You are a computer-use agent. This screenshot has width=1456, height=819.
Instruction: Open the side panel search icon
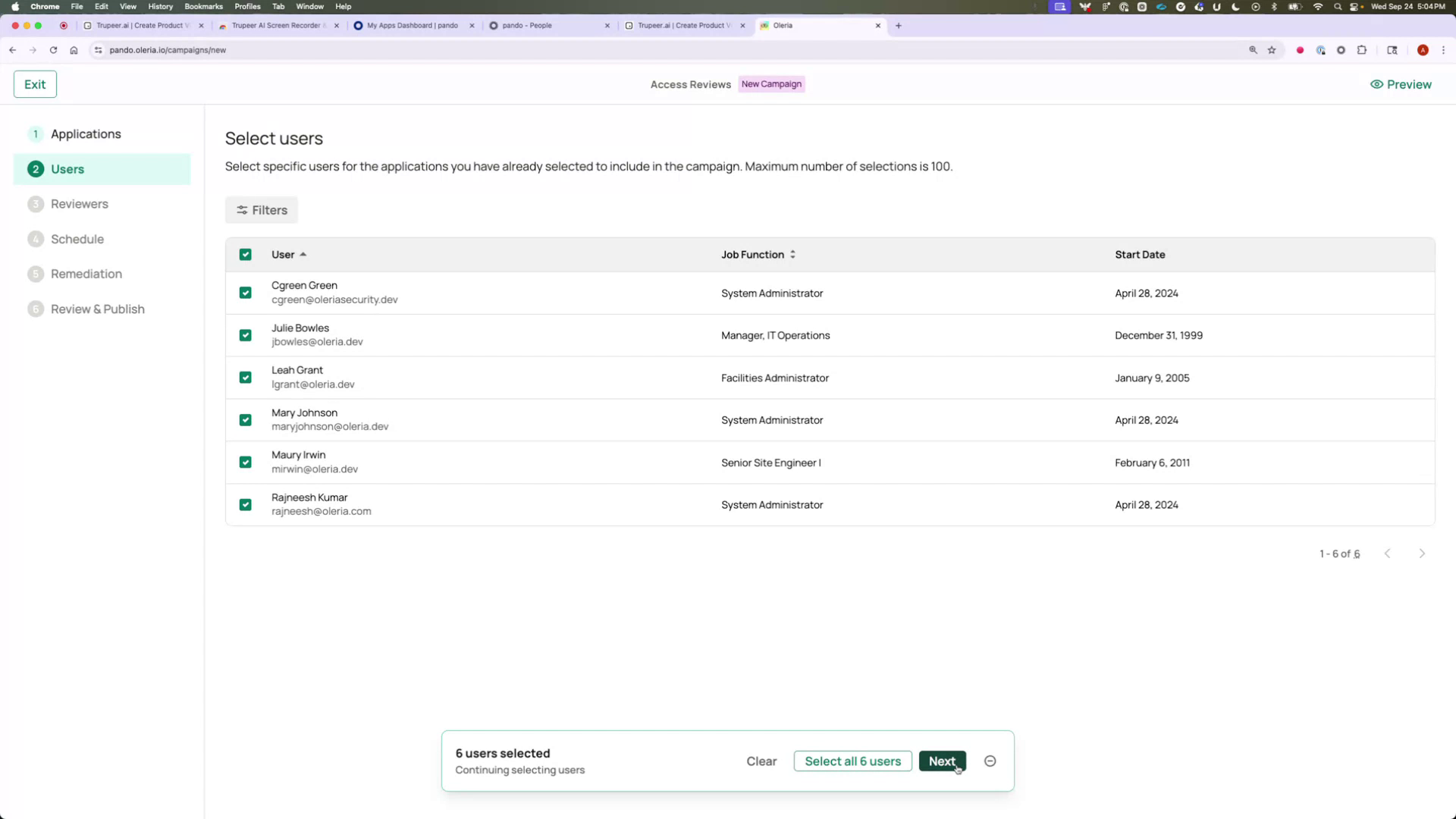coord(1392,50)
